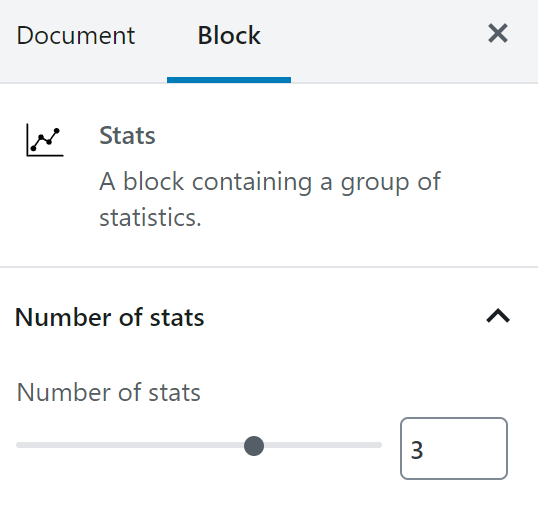
Task: Click the far right end of the slider track
Action: 380,445
